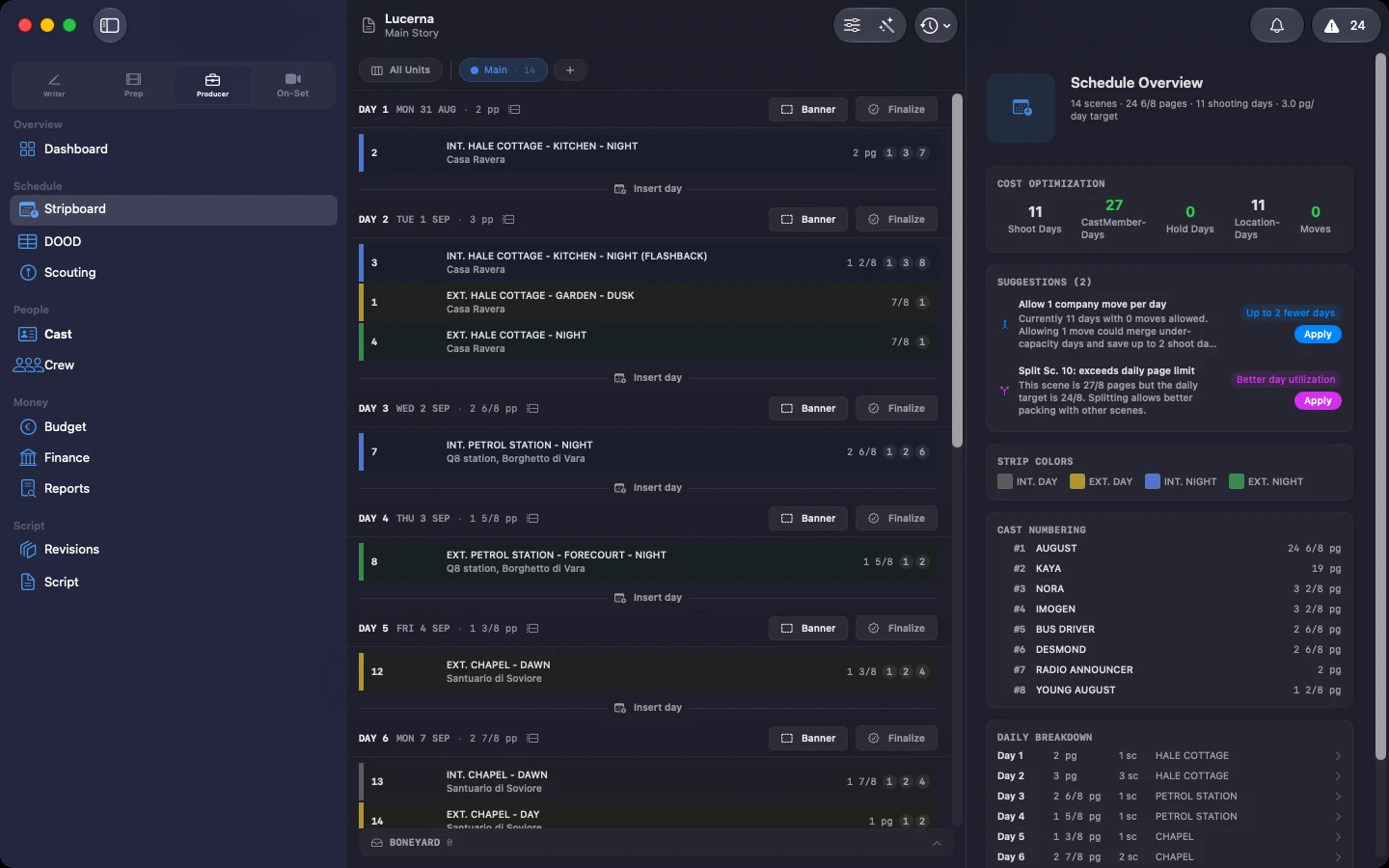Viewport: 1389px width, 868px height.
Task: Open the Dashboard page
Action: coord(174,149)
